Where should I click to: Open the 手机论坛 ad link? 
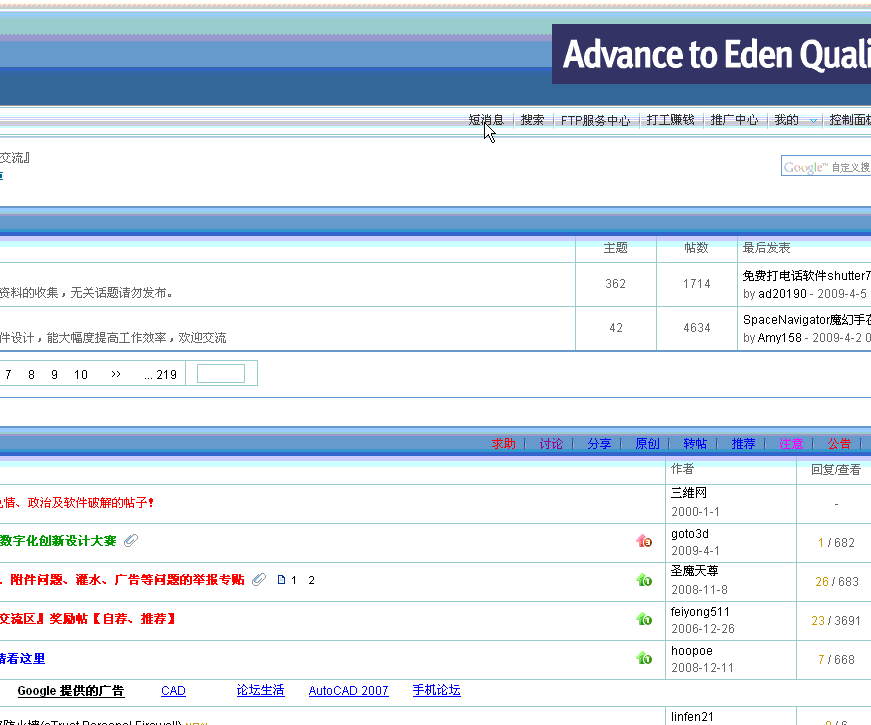click(437, 691)
